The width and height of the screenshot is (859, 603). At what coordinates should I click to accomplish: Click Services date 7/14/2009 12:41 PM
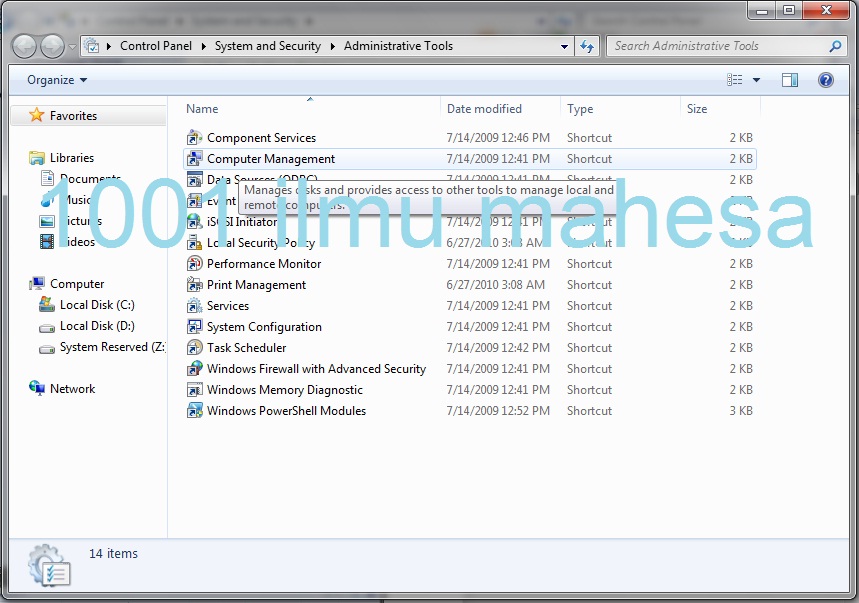pyautogui.click(x=498, y=306)
